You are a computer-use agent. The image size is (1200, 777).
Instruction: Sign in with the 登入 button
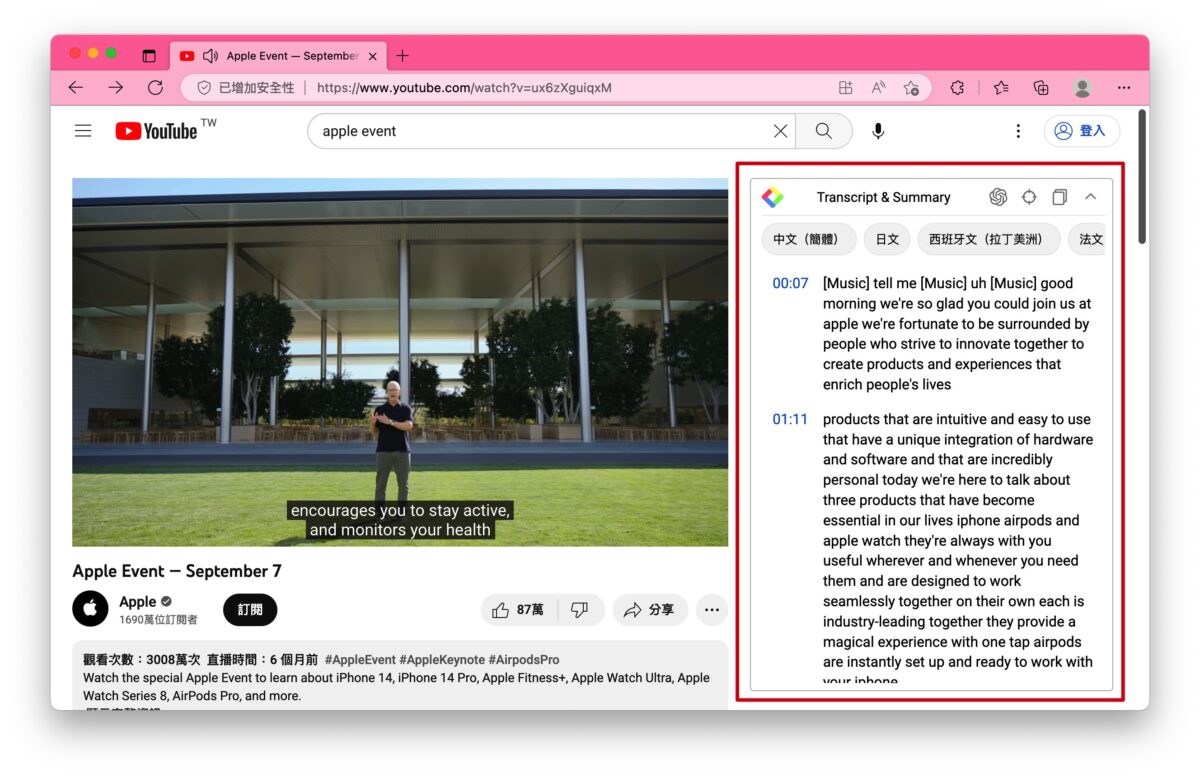(1082, 131)
